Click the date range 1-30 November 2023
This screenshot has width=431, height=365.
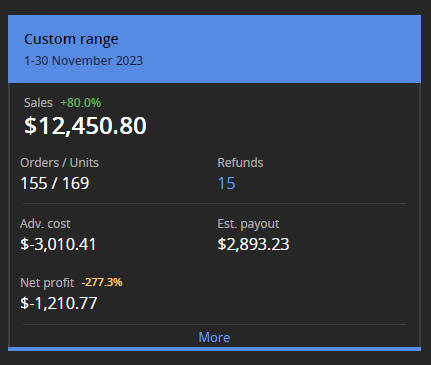[84, 61]
